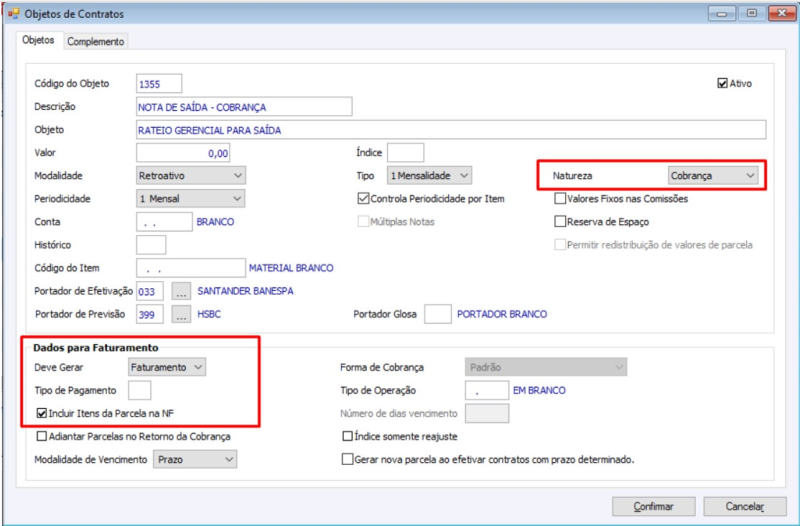800x526 pixels.
Task: Click the Conta input field
Action: (164, 222)
